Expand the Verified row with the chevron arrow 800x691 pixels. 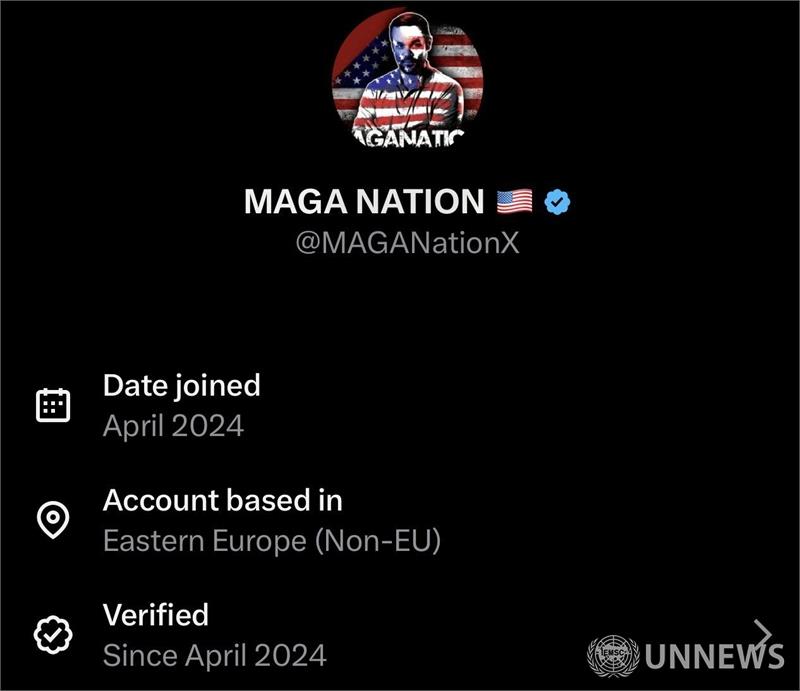pyautogui.click(x=763, y=633)
